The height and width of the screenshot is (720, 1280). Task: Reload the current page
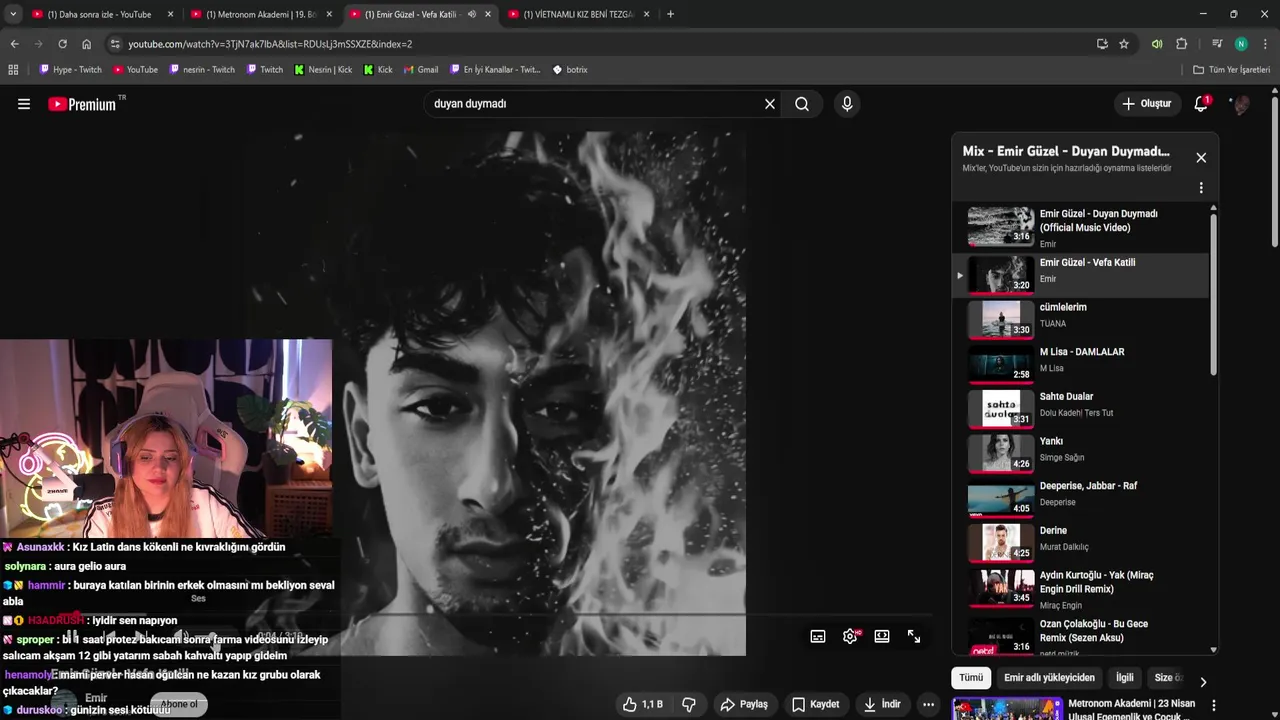[x=62, y=44]
